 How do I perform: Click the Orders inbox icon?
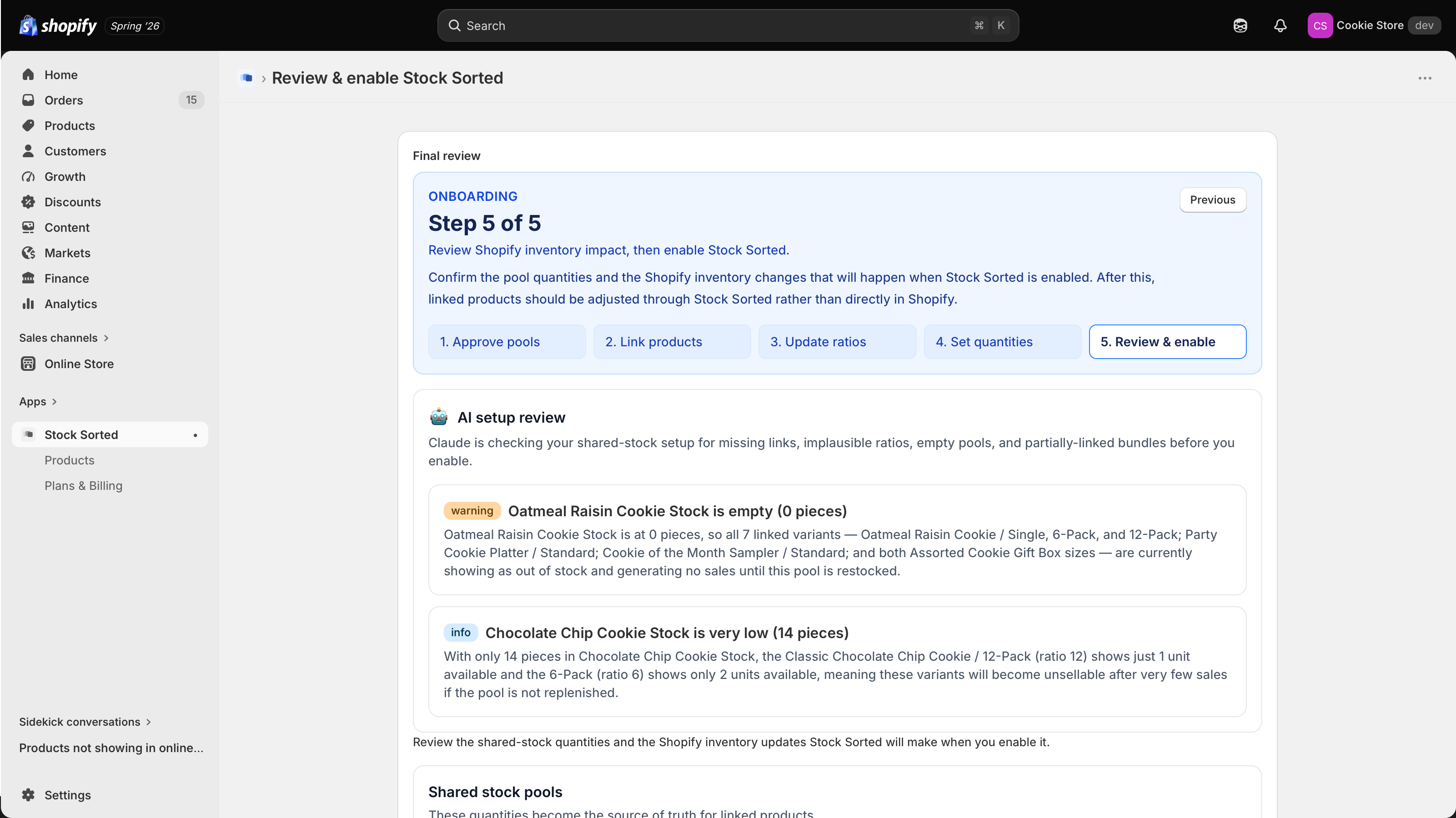[x=28, y=100]
